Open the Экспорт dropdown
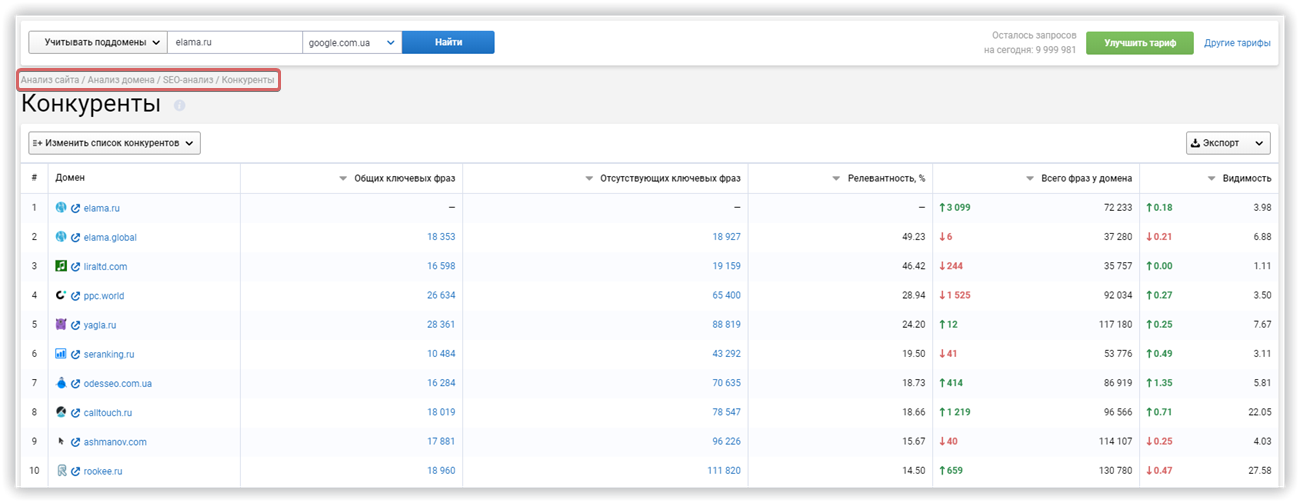The width and height of the screenshot is (1300, 503). click(x=1228, y=143)
